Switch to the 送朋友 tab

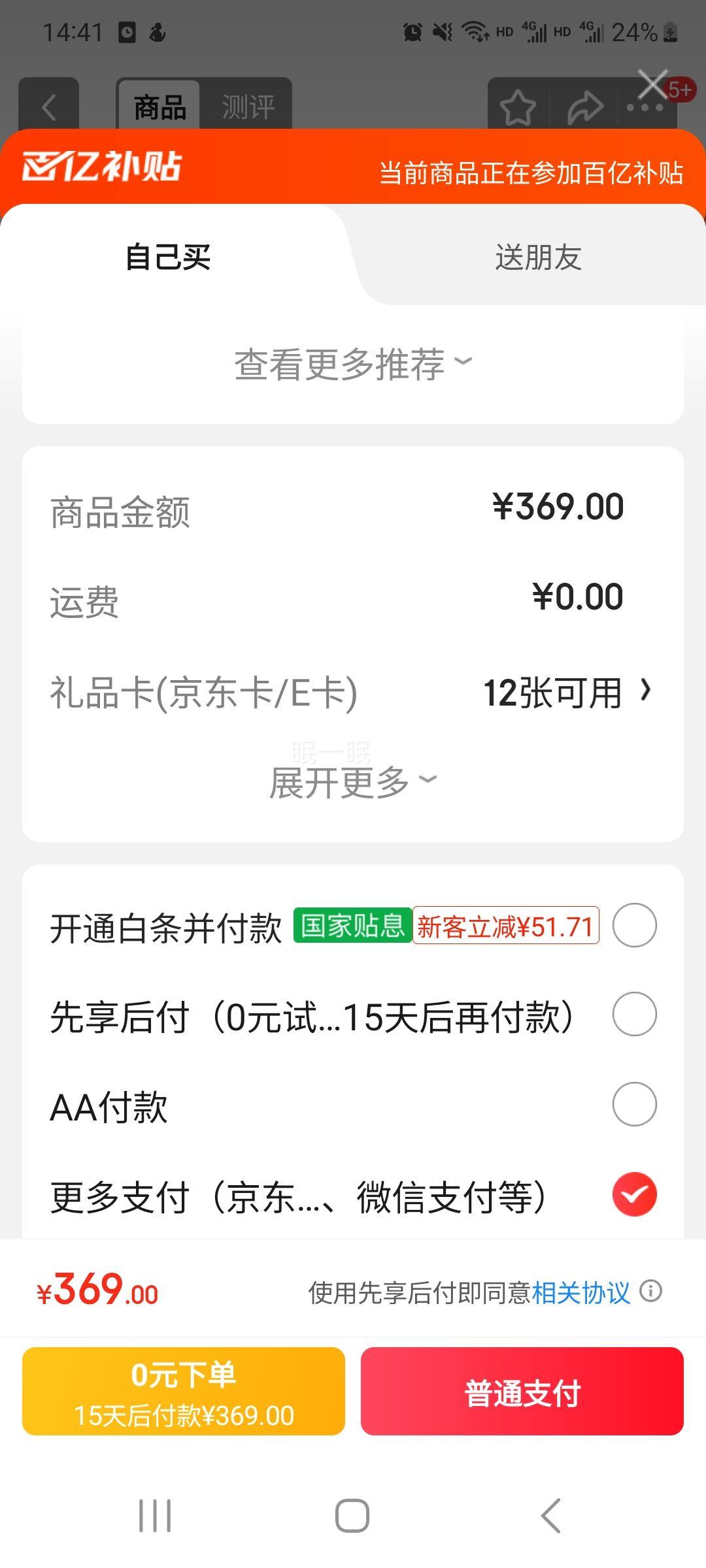tap(538, 257)
